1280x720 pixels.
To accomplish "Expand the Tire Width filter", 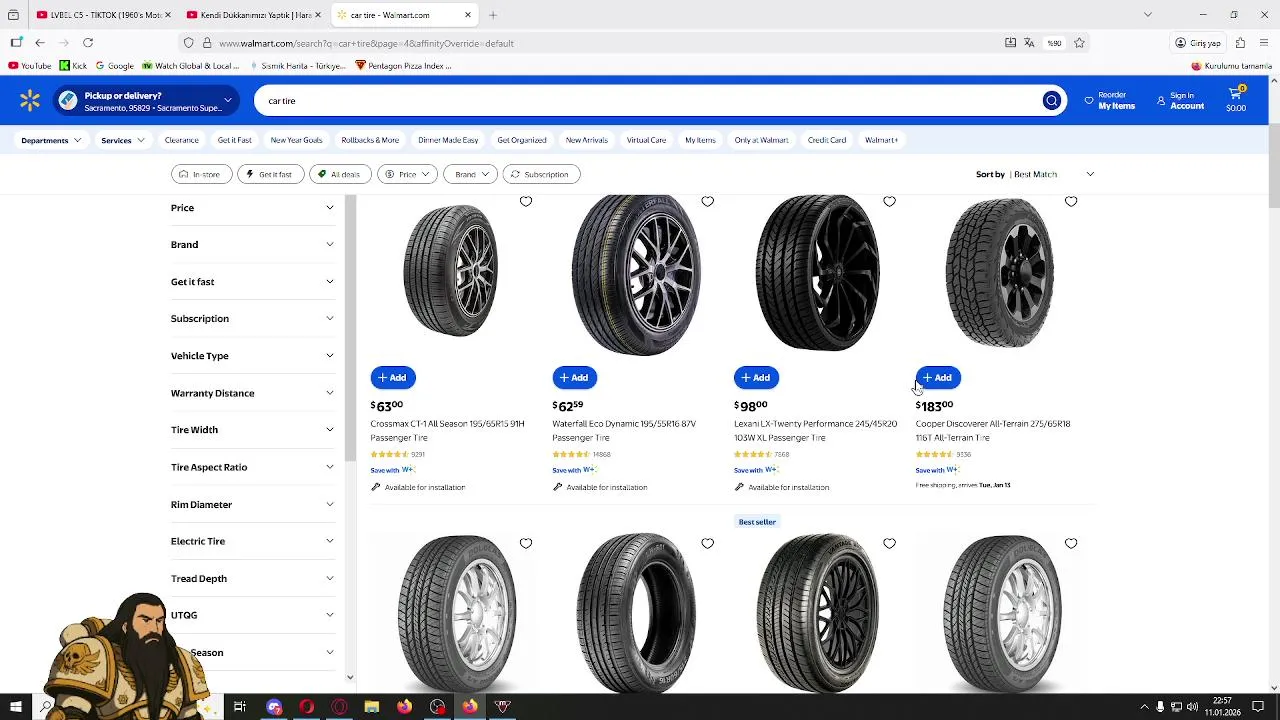I will 252,430.
